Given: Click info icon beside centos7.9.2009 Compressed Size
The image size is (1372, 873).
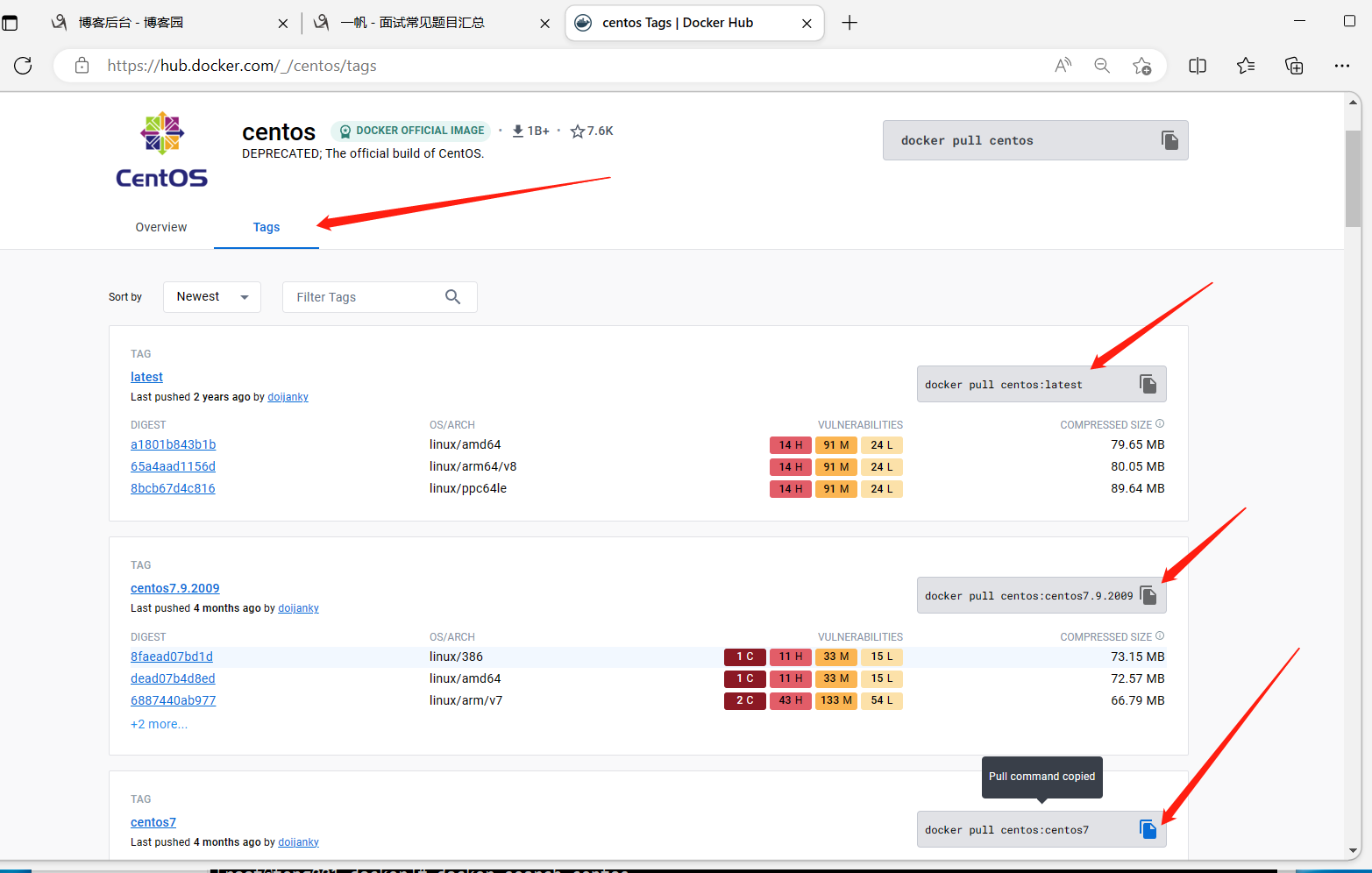Looking at the screenshot, I should (1160, 636).
